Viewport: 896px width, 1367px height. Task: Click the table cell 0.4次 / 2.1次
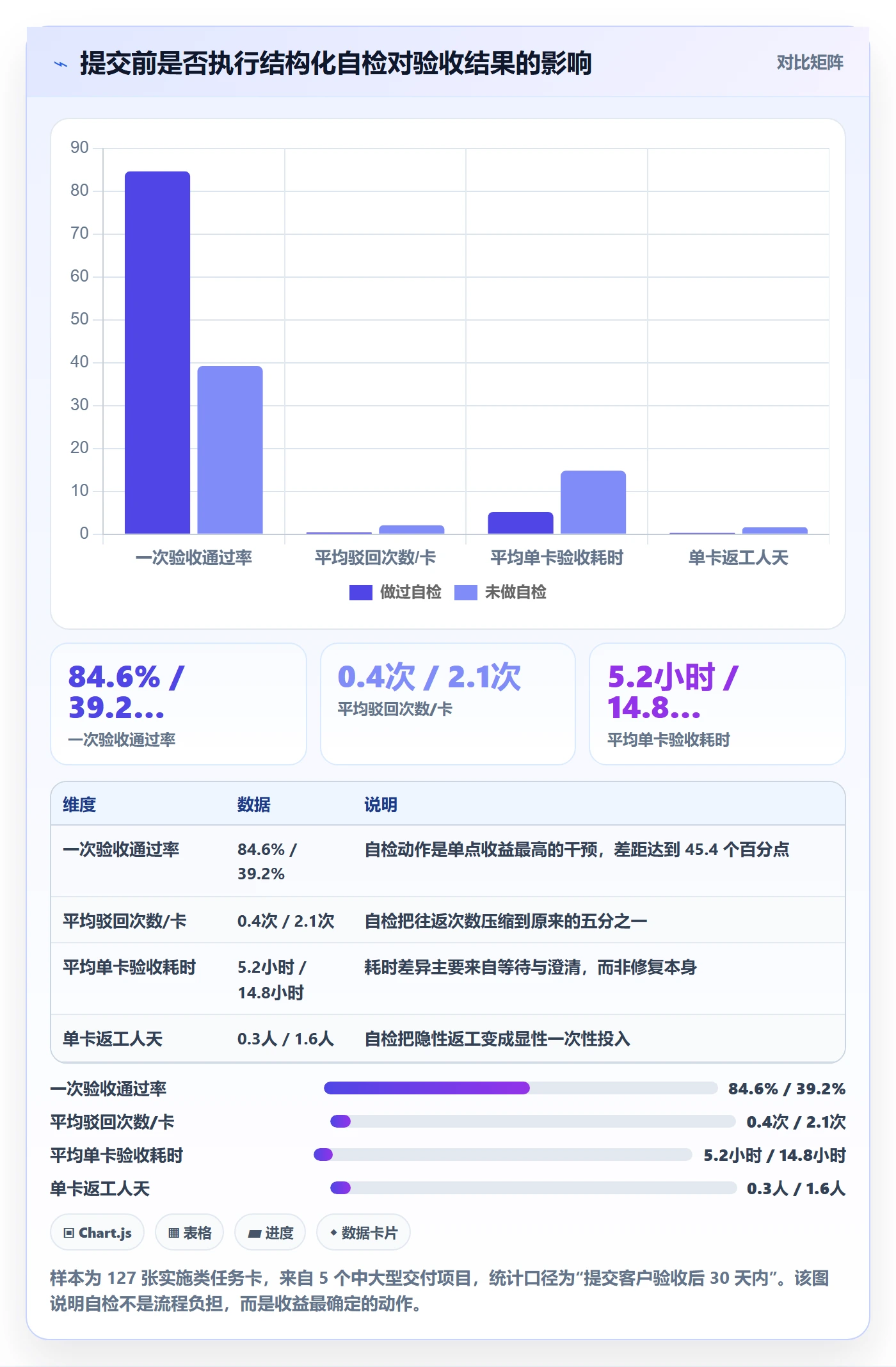point(286,921)
